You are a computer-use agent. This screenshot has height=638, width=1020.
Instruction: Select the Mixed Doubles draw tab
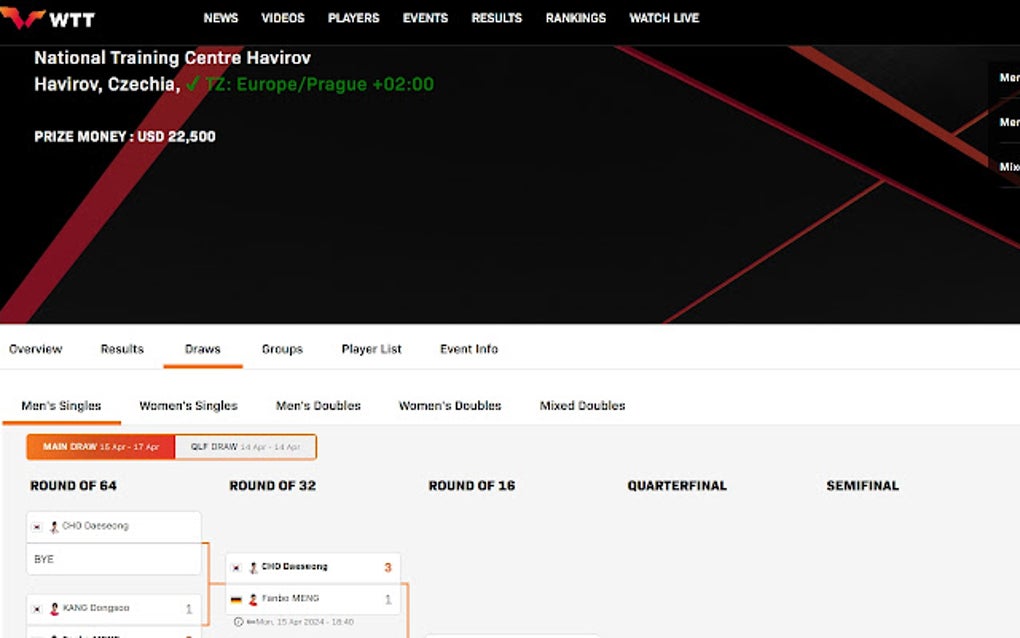click(x=582, y=406)
